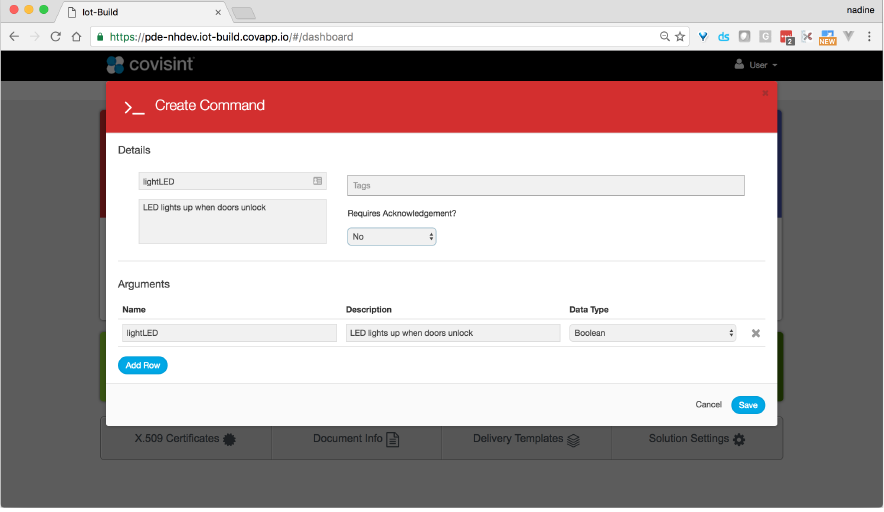Expand the User menu in header
Viewport: 884px width, 512px height.
(x=756, y=65)
